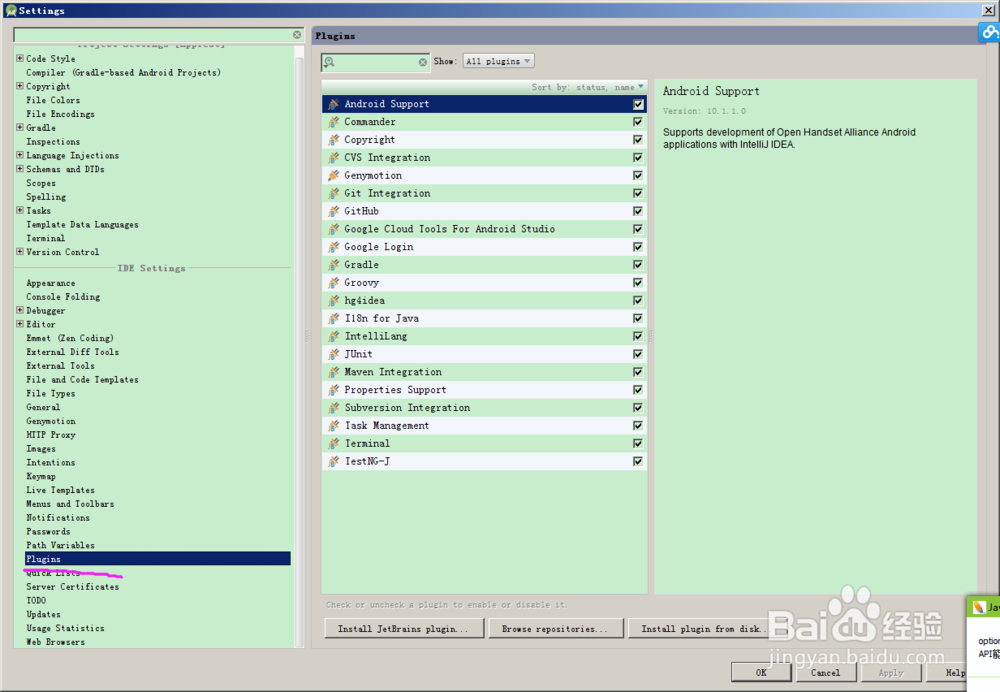This screenshot has height=692, width=1000.
Task: Toggle the TestNG-J plugin checkbox
Action: (x=638, y=461)
